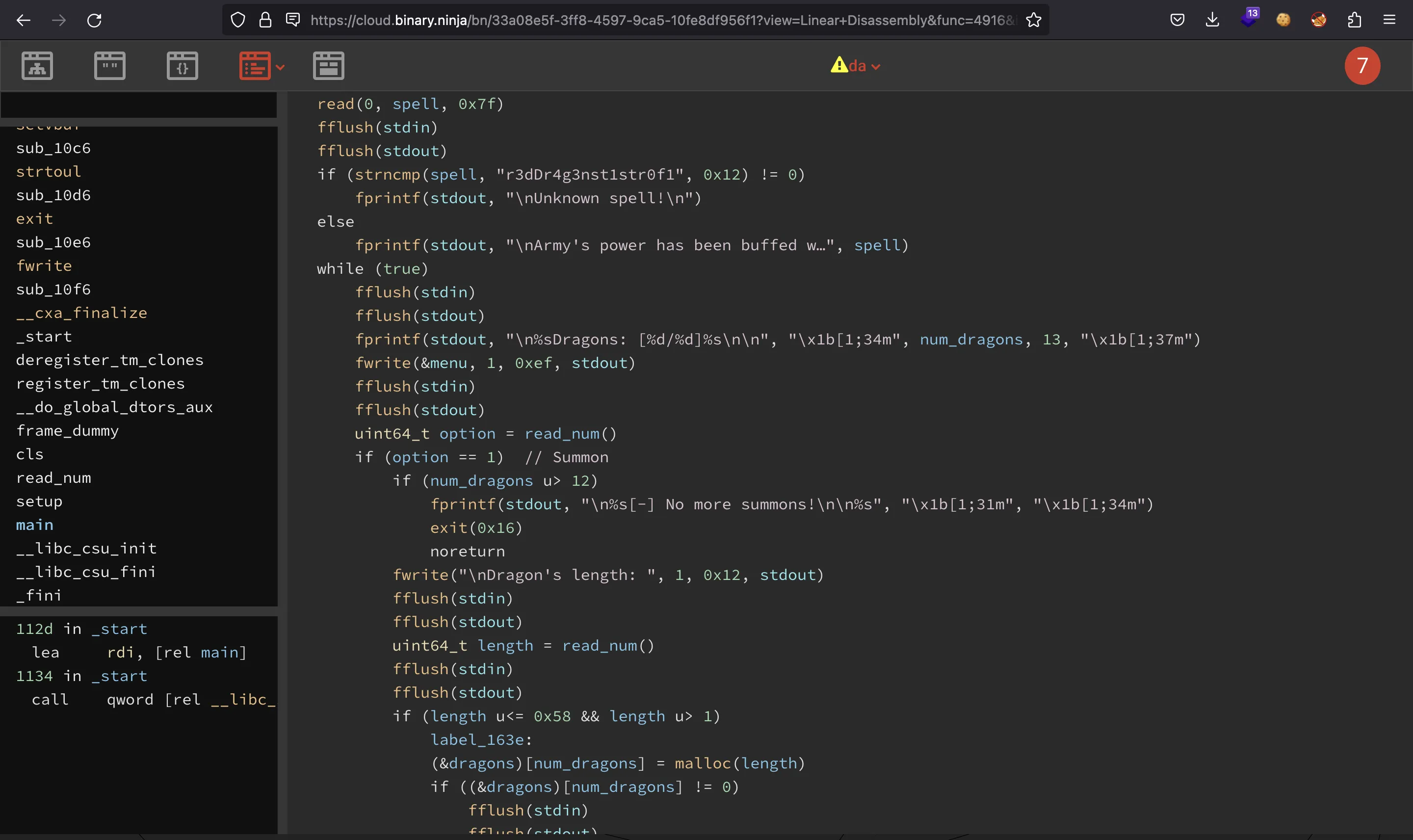Click 'lea rdi, [rel main]' xref line

click(139, 653)
